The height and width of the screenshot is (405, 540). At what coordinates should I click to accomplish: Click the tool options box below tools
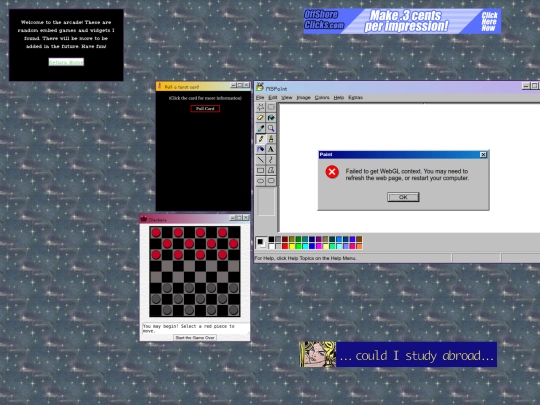pyautogui.click(x=266, y=201)
